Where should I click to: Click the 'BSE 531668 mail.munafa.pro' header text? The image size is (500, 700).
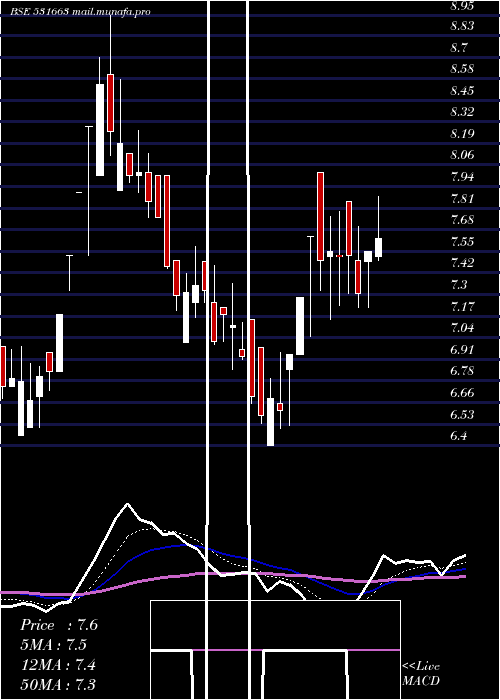(x=80, y=12)
